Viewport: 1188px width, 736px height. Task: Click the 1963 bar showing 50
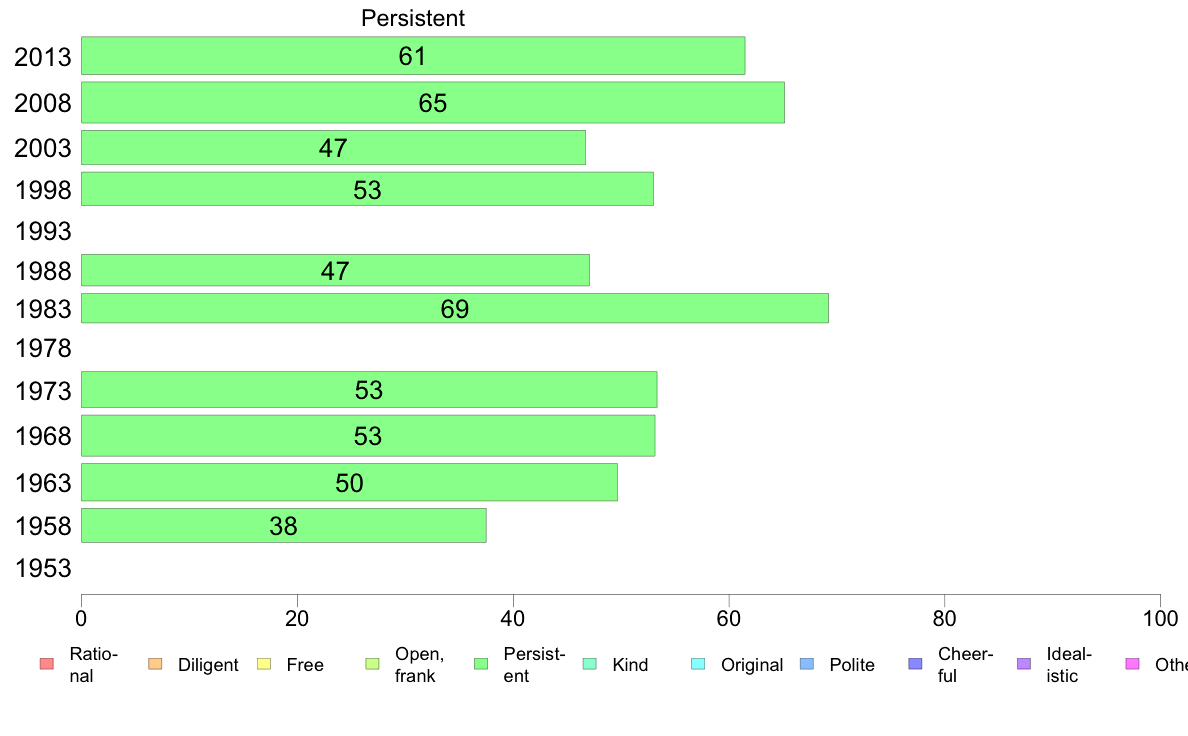coord(349,482)
